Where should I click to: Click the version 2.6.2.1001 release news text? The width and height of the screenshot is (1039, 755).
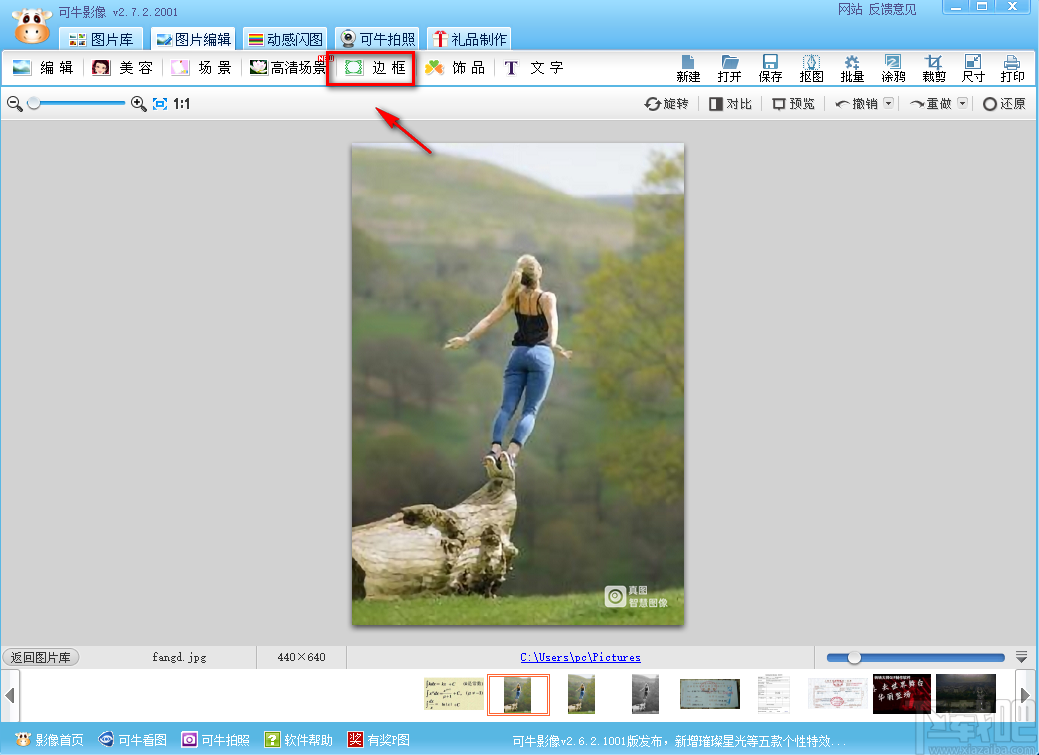click(679, 740)
